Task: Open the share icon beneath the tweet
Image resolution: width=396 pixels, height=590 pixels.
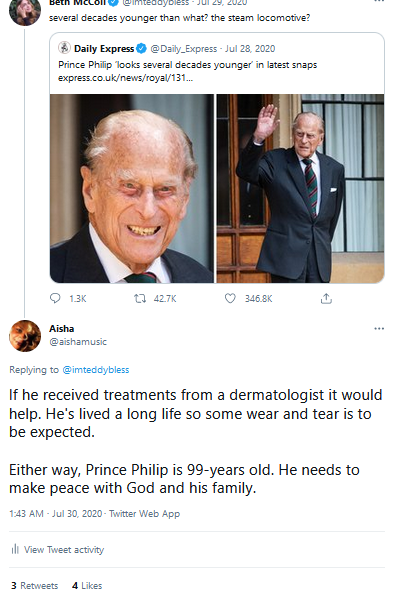Action: tap(326, 298)
